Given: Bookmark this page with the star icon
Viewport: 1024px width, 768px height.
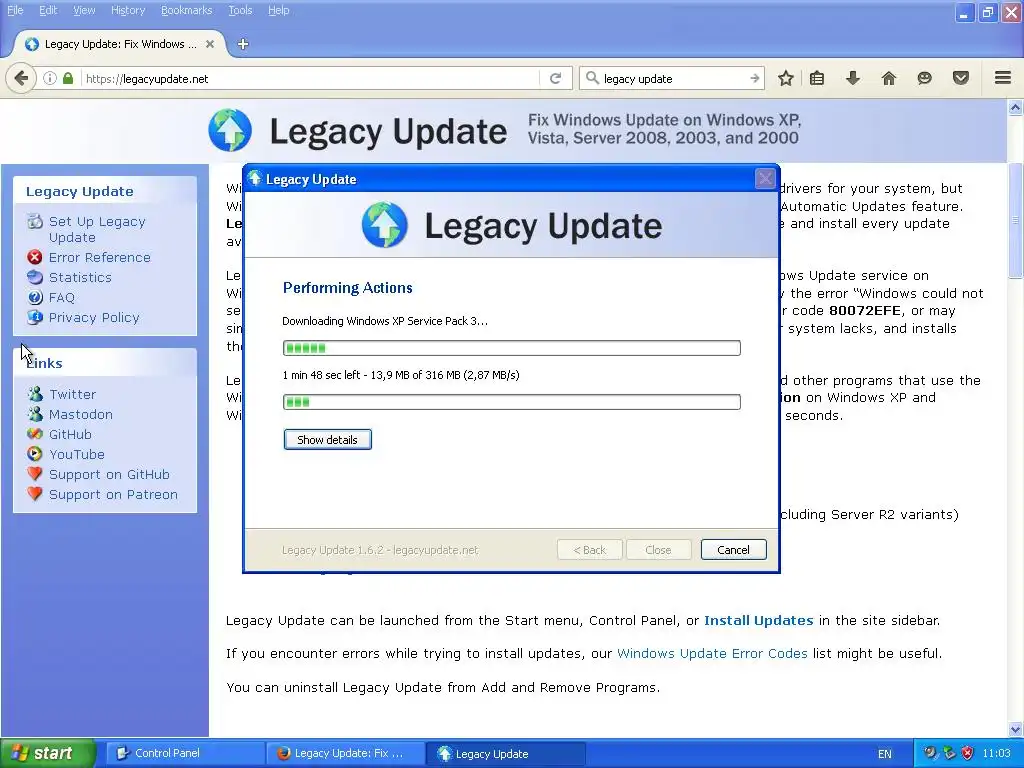Looking at the screenshot, I should (786, 78).
